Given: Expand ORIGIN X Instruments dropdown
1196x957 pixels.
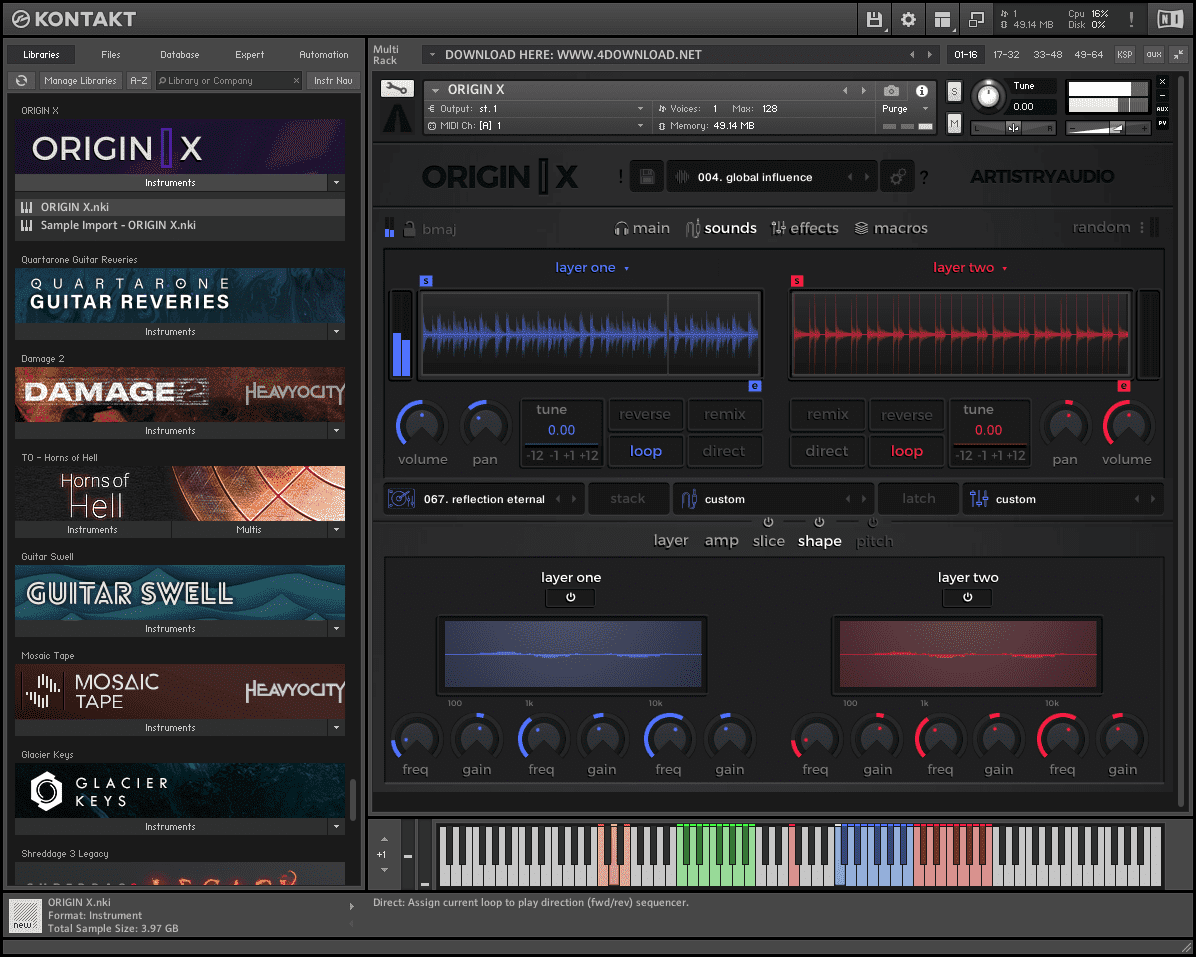Looking at the screenshot, I should (336, 183).
